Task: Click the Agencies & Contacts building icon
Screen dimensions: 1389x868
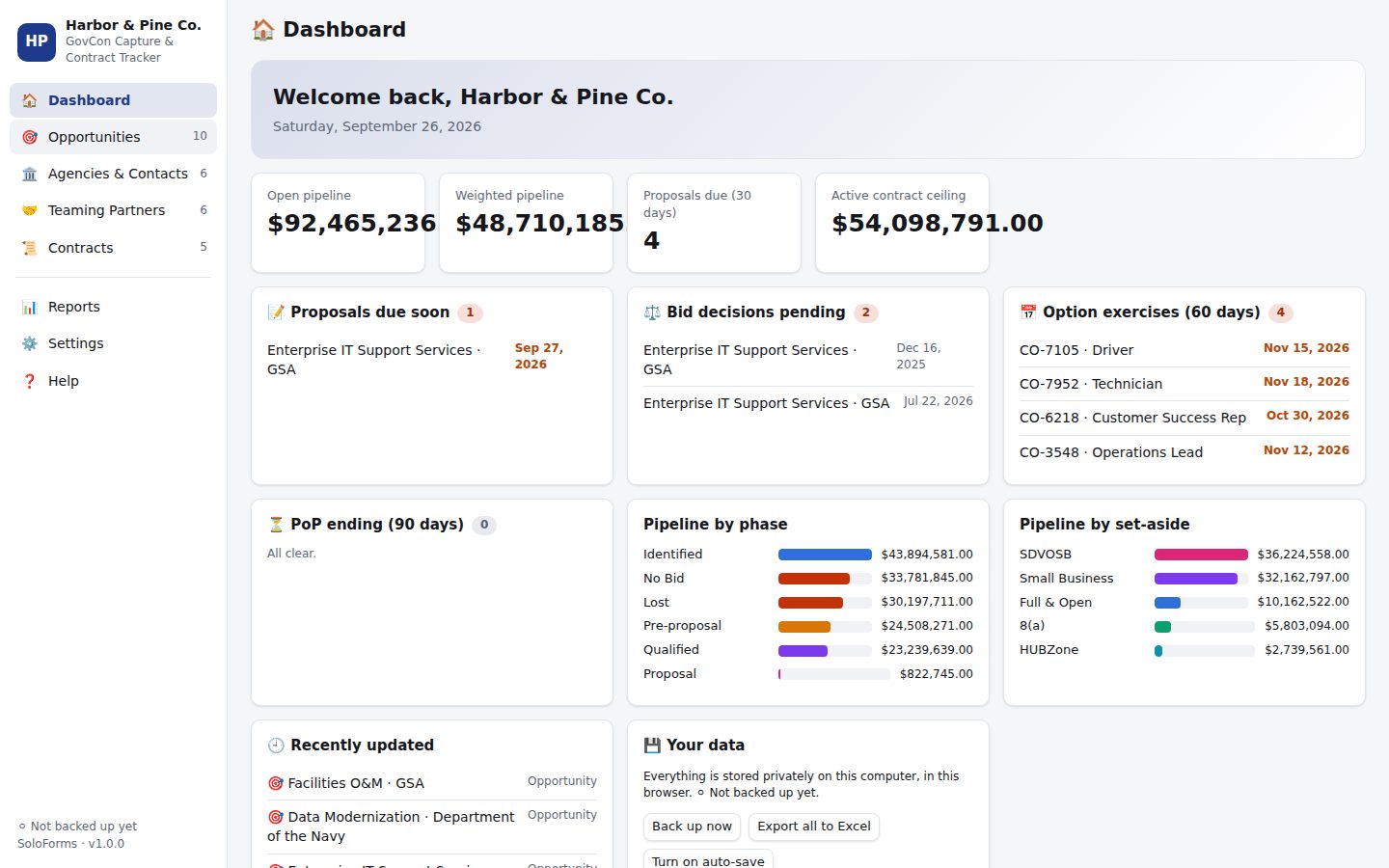Action: (x=30, y=174)
